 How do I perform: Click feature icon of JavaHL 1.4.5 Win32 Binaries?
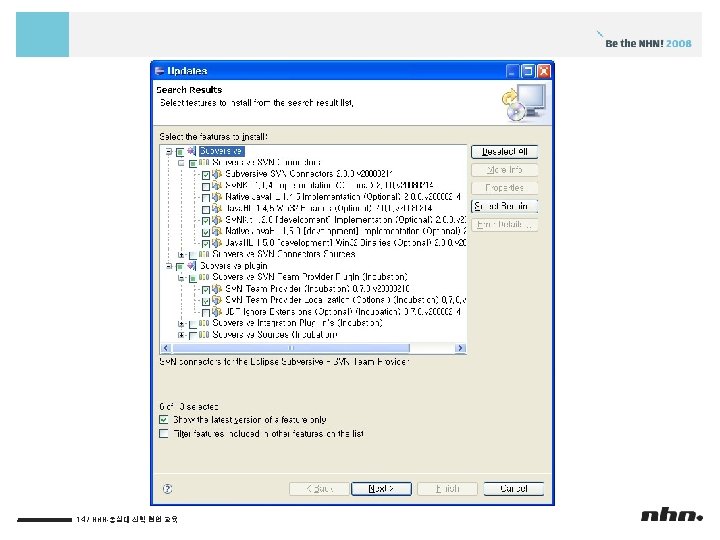click(217, 208)
